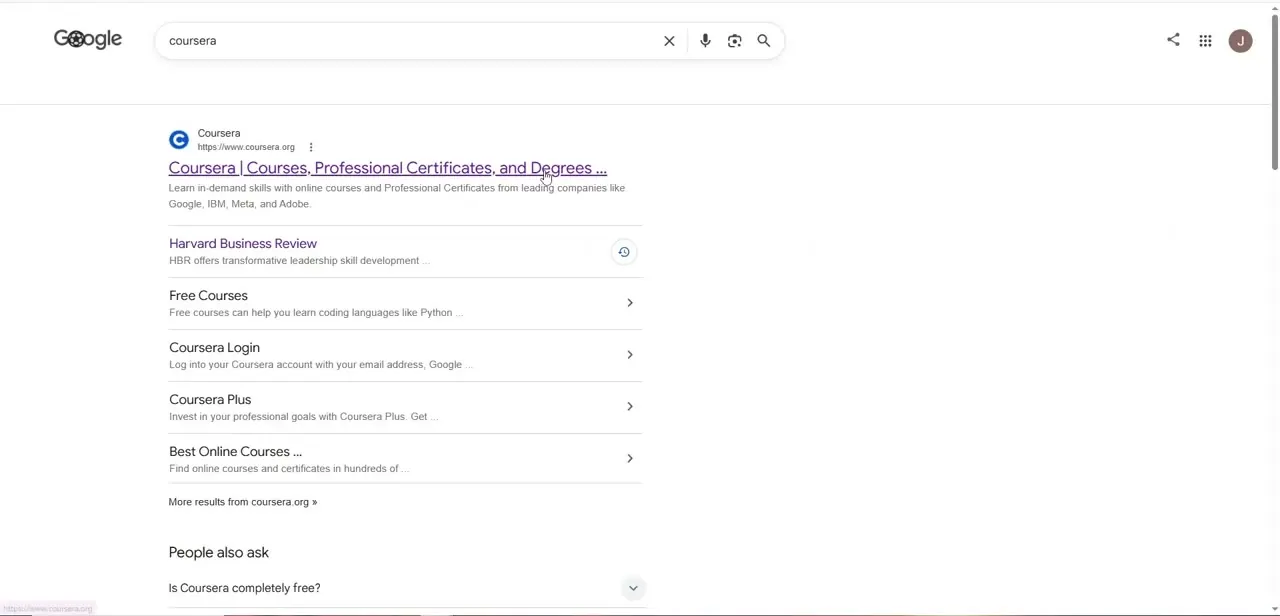1280x616 pixels.
Task: Click the chevron beside Best Online Courses
Action: click(630, 459)
